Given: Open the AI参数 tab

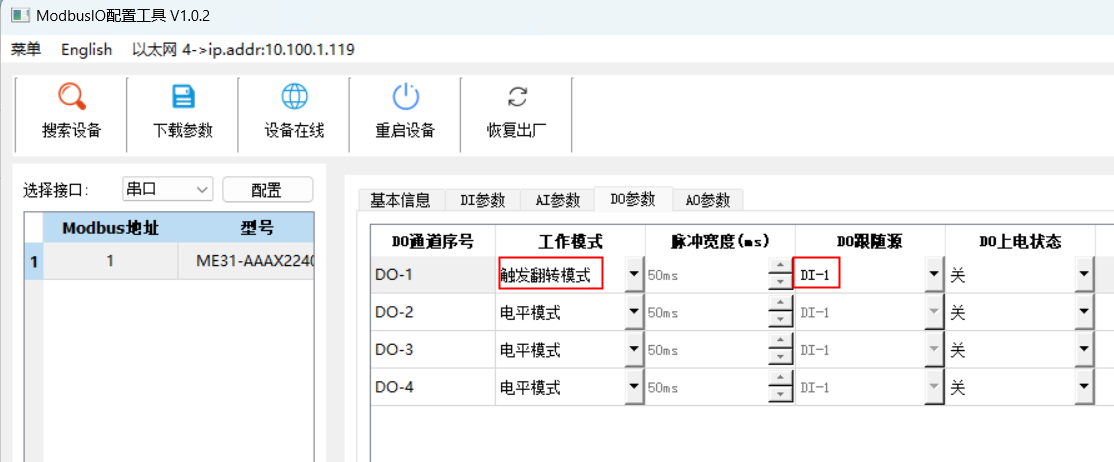Looking at the screenshot, I should pyautogui.click(x=557, y=200).
